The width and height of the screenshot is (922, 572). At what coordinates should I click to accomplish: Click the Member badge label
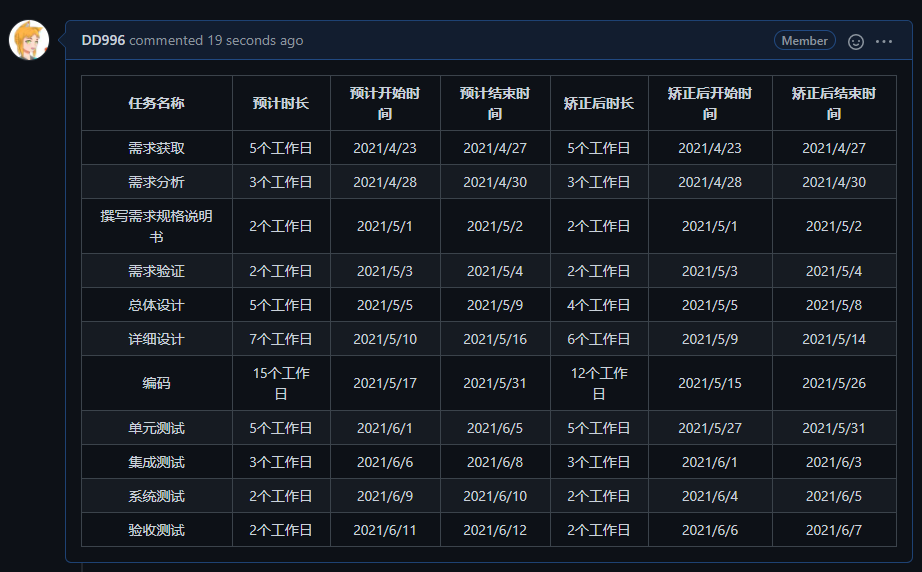coord(804,41)
